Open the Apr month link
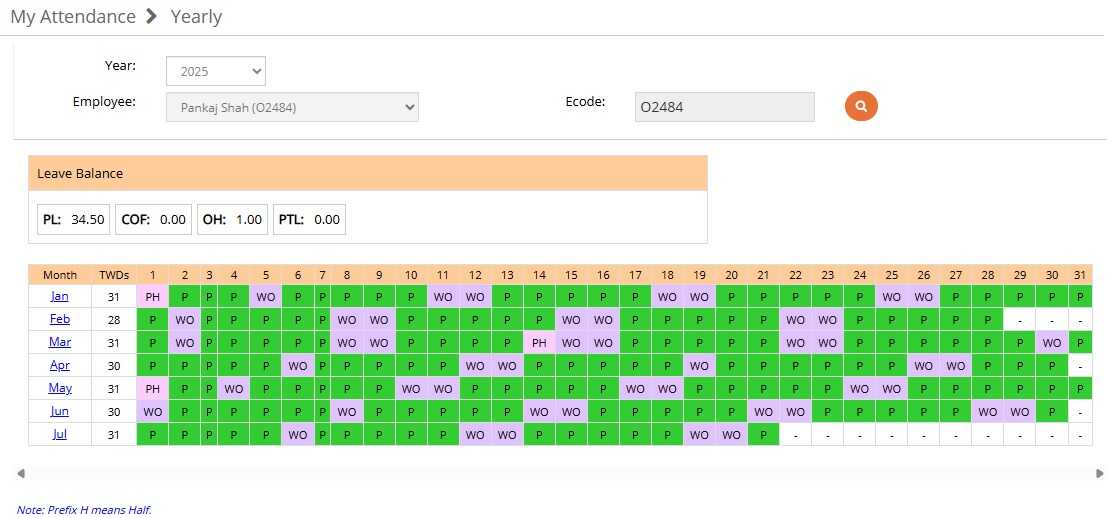 click(60, 365)
